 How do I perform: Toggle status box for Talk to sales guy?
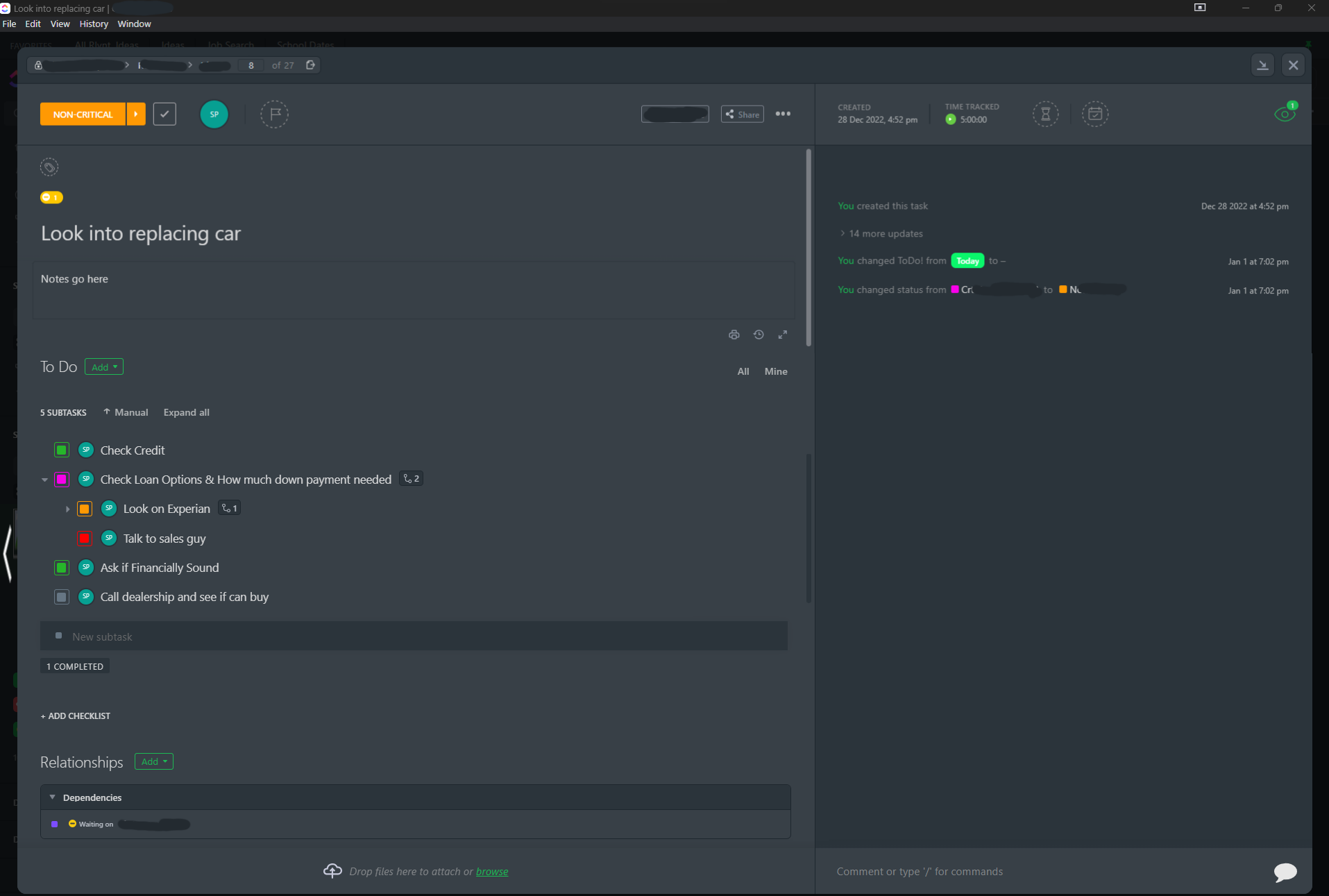85,539
